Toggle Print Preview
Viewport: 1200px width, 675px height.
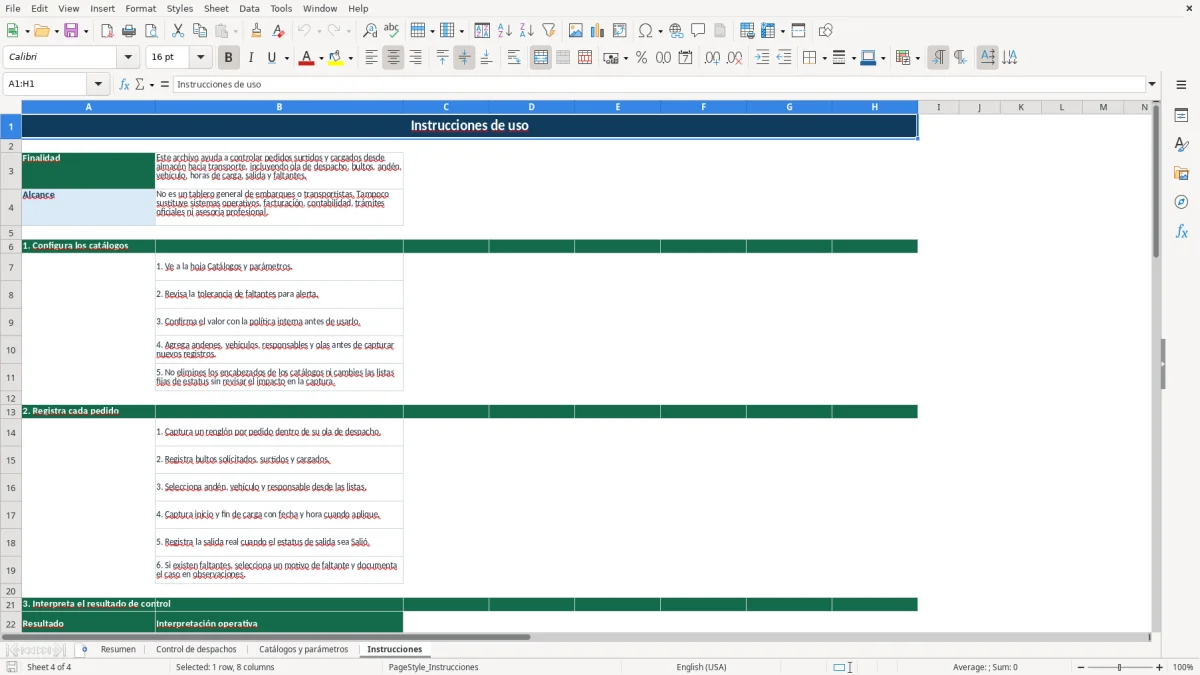coord(151,30)
